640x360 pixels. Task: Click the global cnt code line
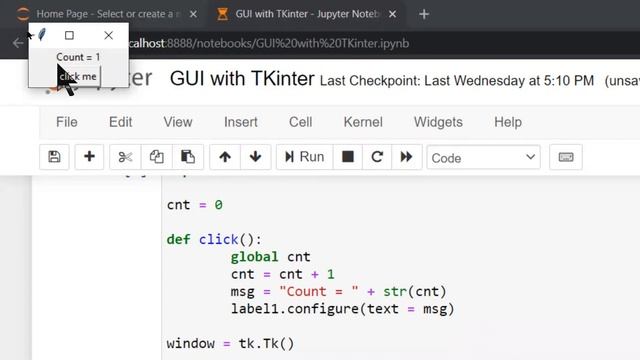270,257
